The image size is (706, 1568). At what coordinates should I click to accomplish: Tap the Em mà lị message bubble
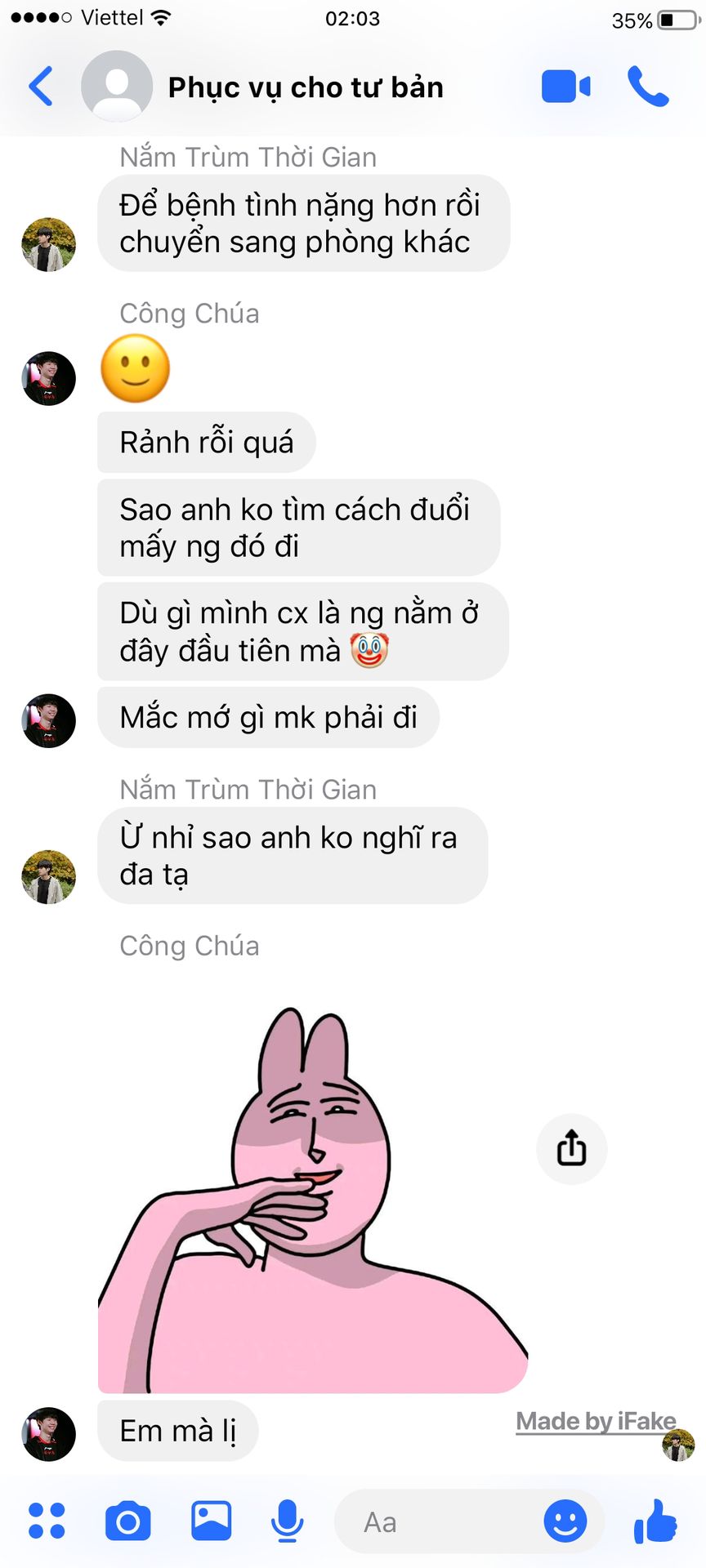(178, 1431)
